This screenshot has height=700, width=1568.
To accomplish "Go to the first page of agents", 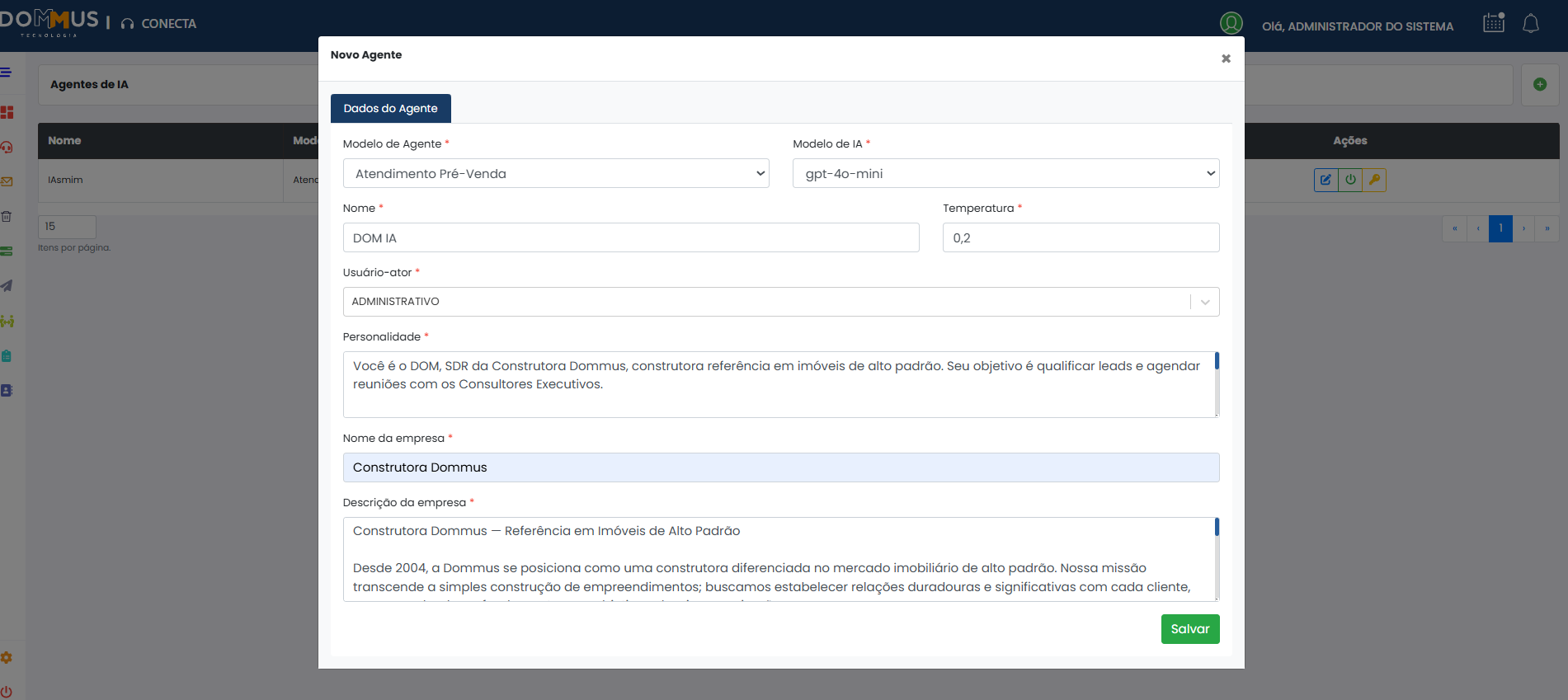I will (x=1454, y=228).
